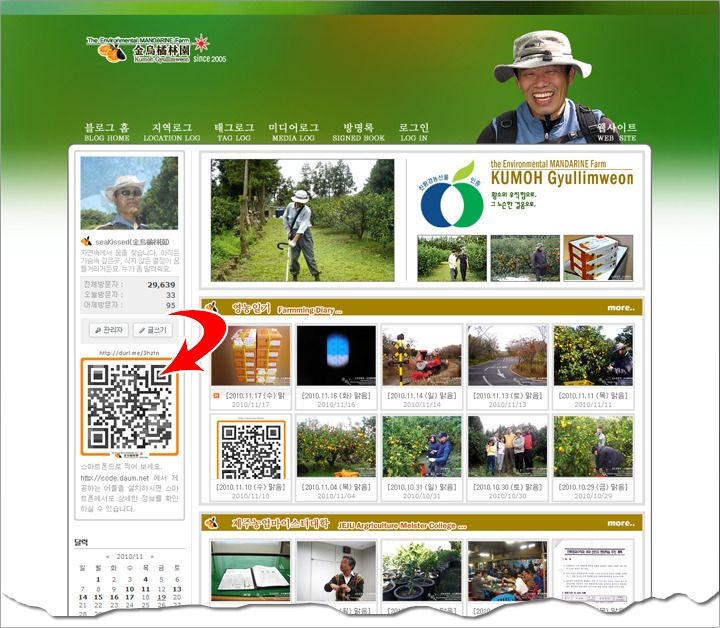
Task: Open banner photo of person in mandarin orchard
Action: 525,258
